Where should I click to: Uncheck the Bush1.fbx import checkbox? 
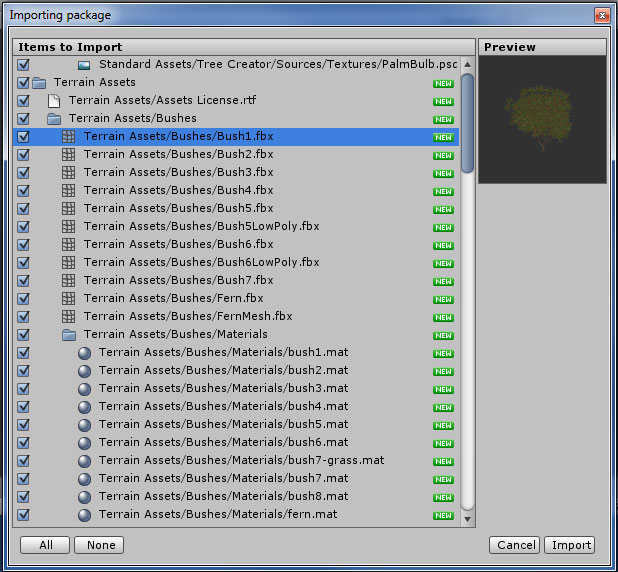coord(23,136)
